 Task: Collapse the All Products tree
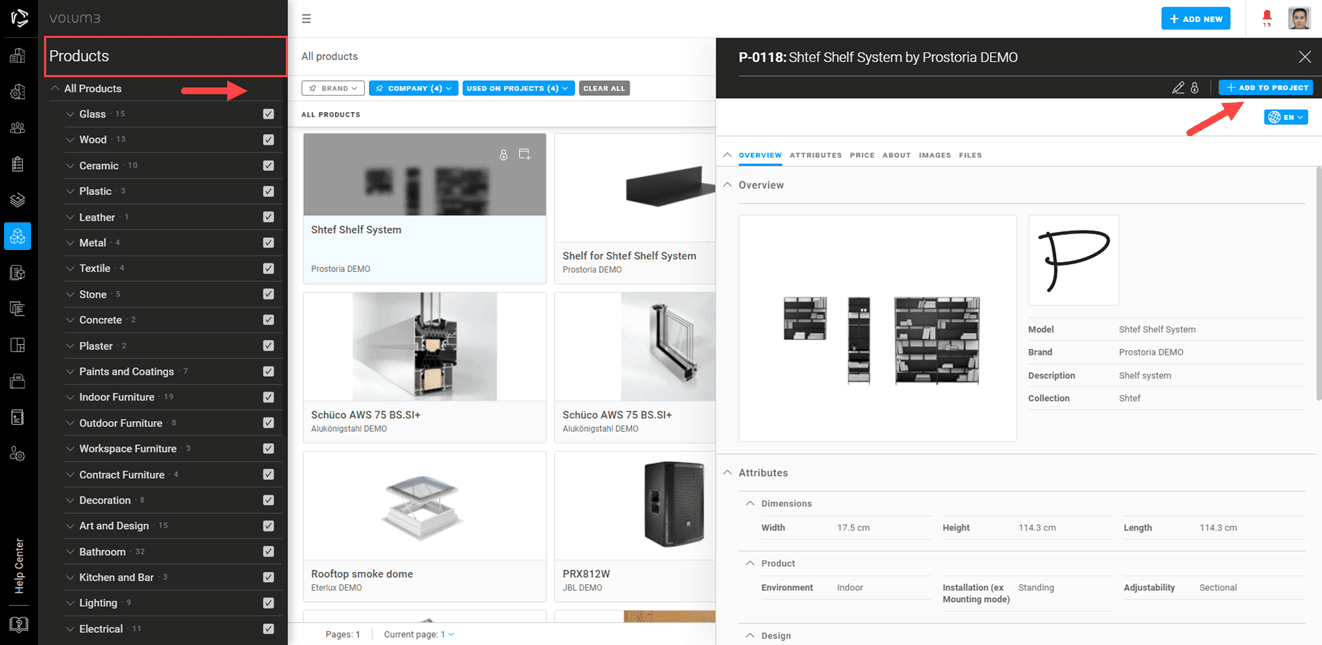coord(55,89)
